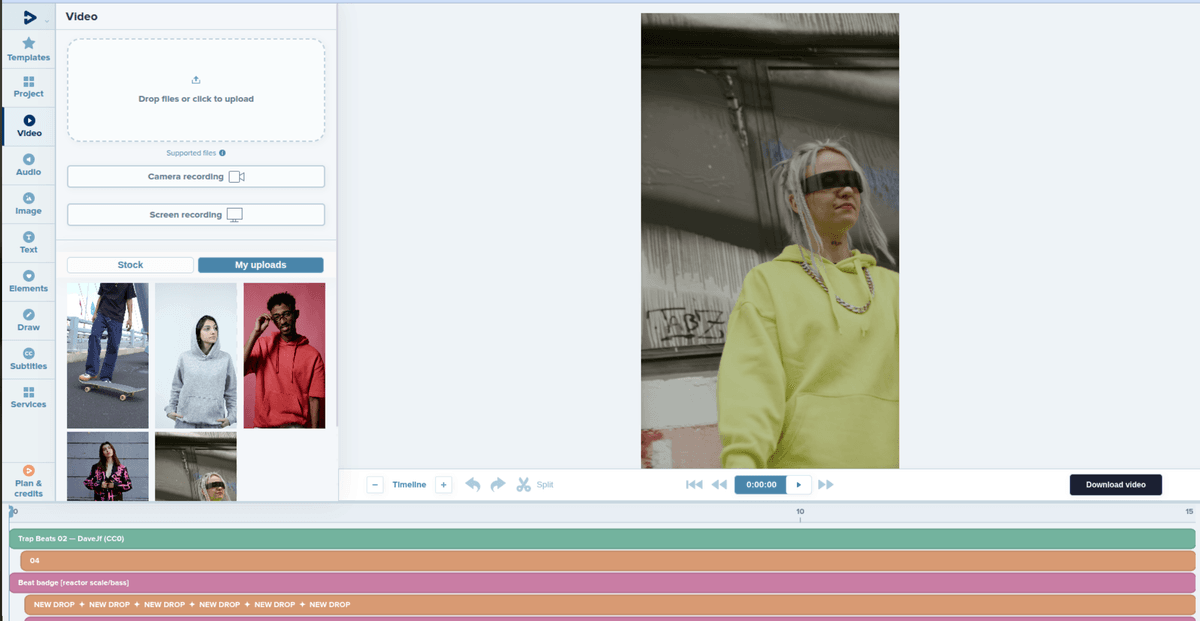Select the orange 04 timeline clip

point(608,561)
